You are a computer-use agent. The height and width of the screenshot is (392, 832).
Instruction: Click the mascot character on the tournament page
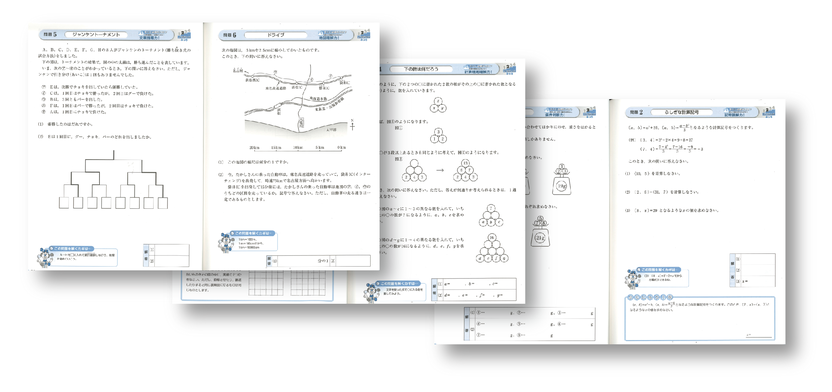click(x=44, y=258)
